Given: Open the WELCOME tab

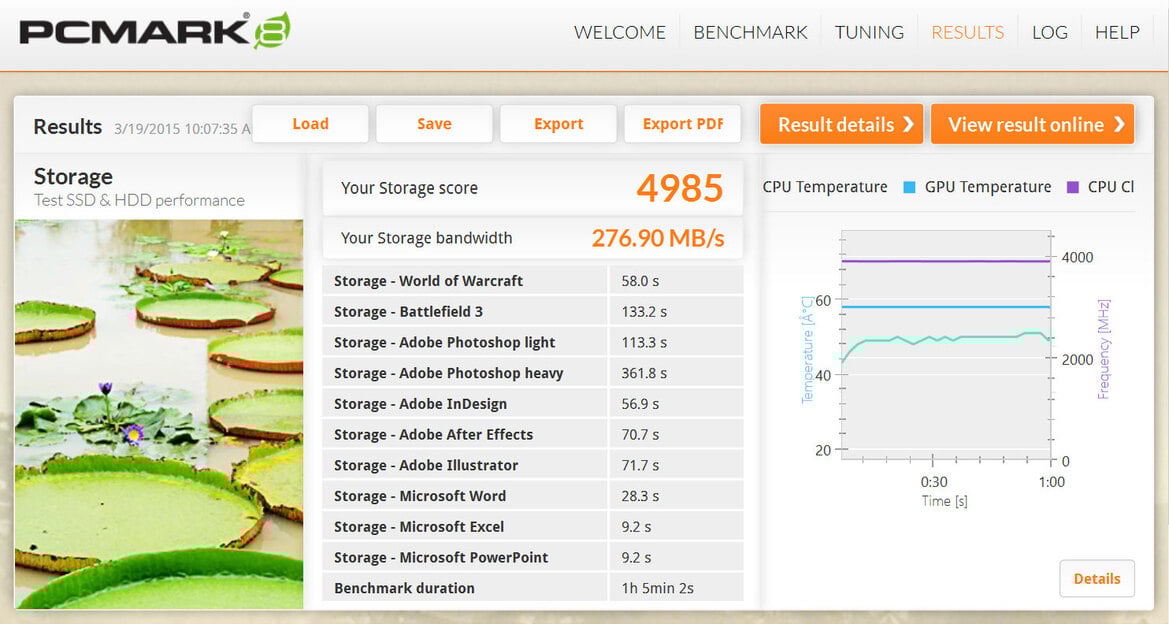Looking at the screenshot, I should click(x=620, y=33).
